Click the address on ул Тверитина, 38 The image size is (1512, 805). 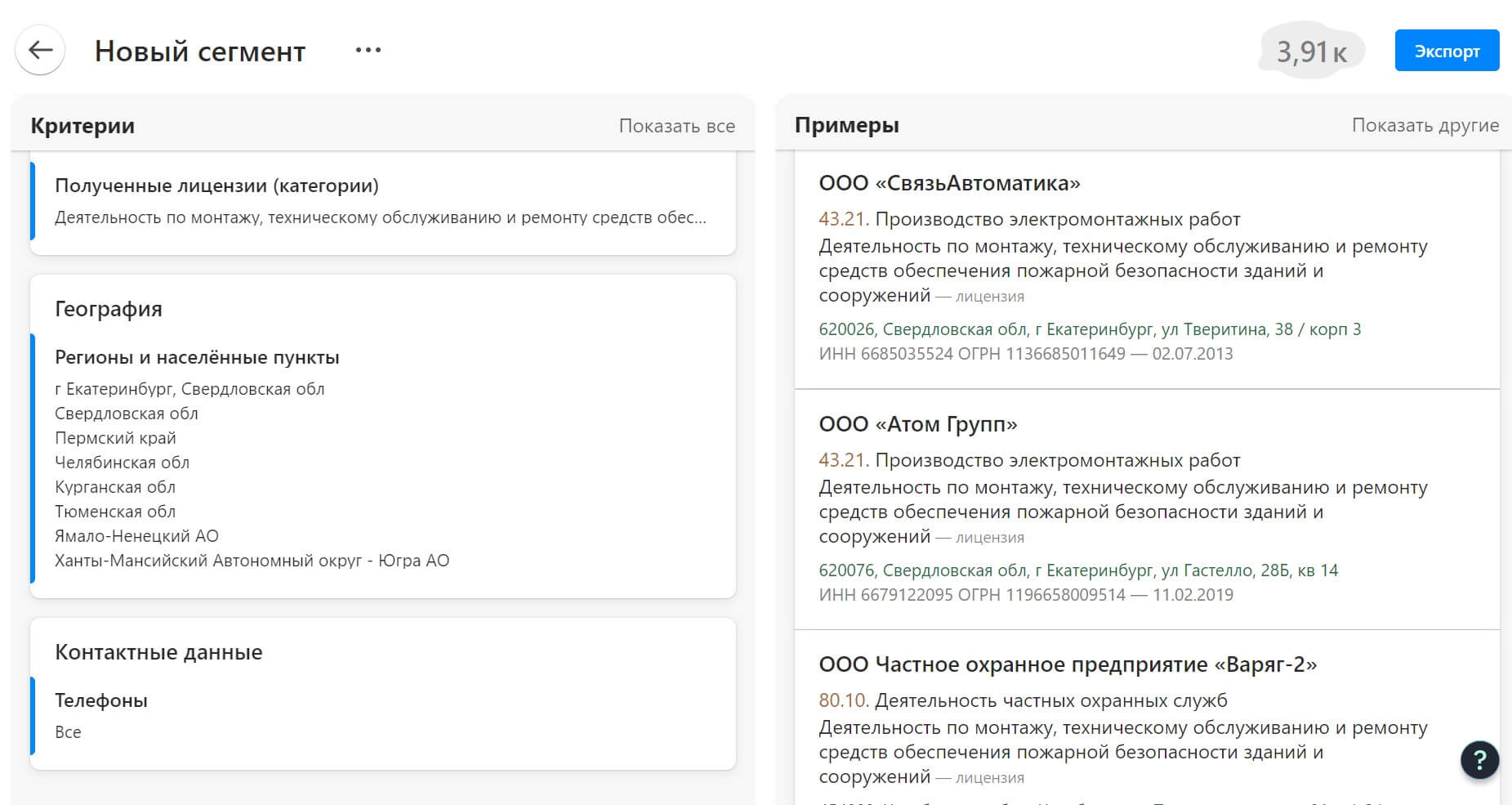[1090, 329]
